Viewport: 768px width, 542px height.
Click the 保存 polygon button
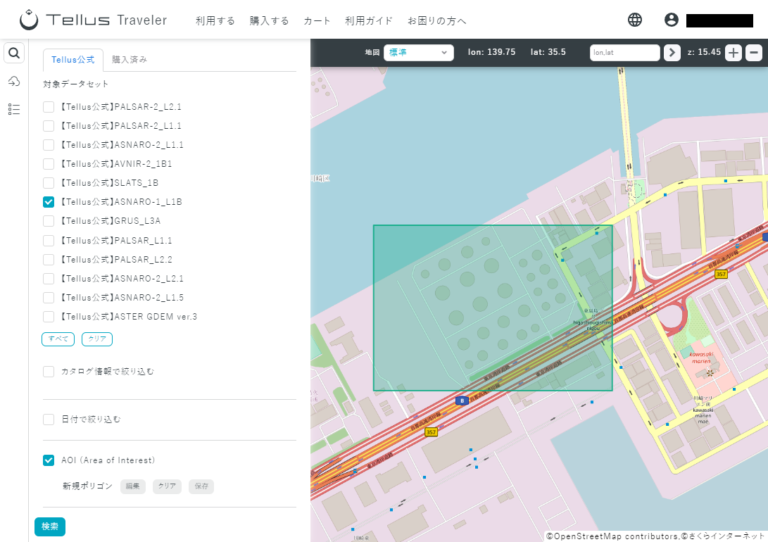[201, 486]
